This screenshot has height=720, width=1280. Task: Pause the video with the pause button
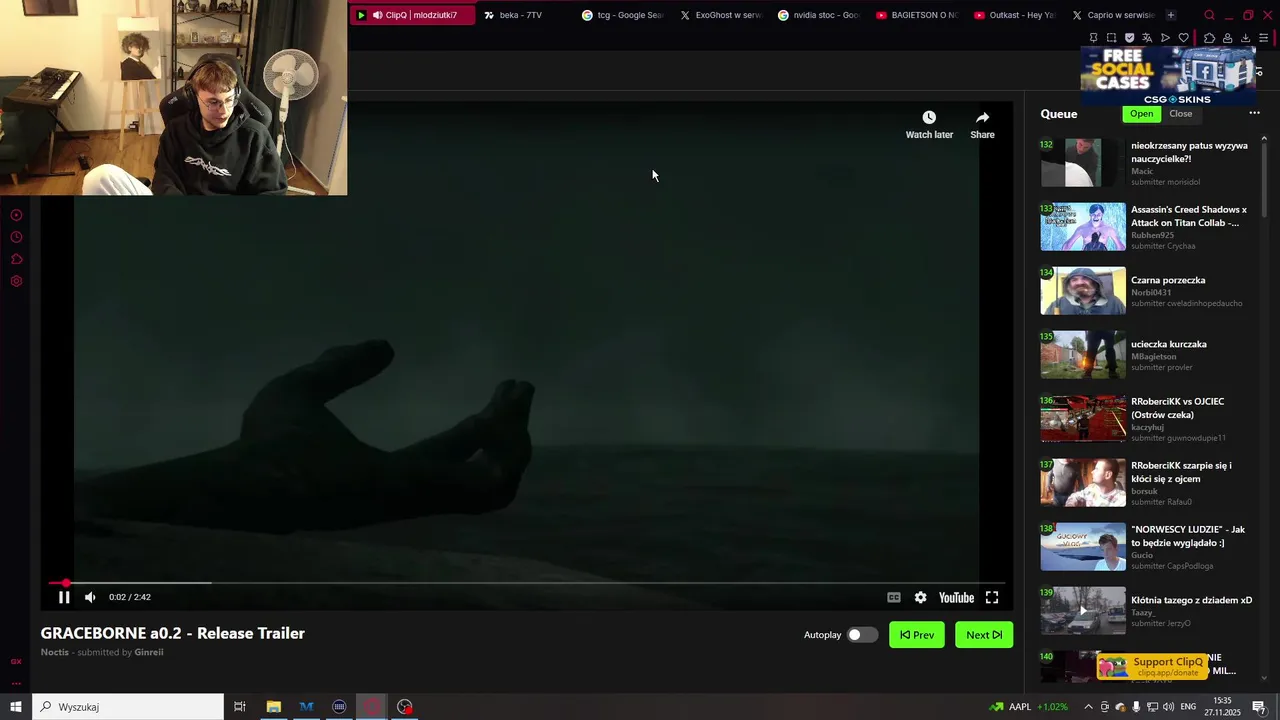coord(63,597)
